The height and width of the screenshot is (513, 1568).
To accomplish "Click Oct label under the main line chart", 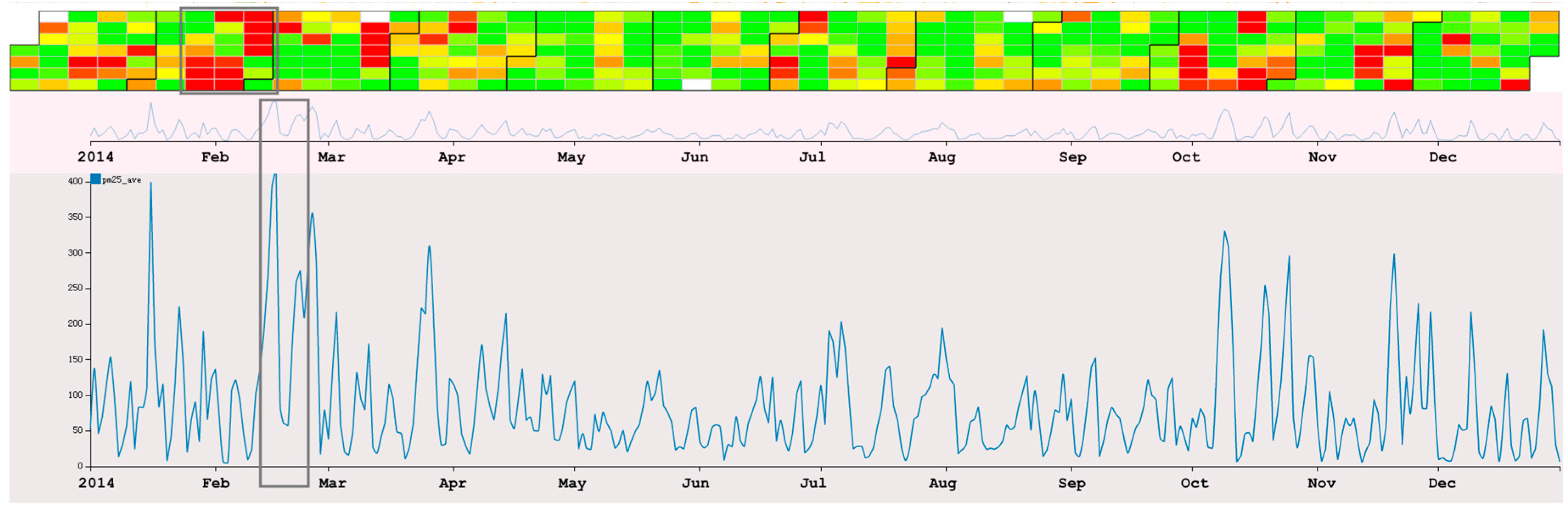I will (x=1195, y=483).
